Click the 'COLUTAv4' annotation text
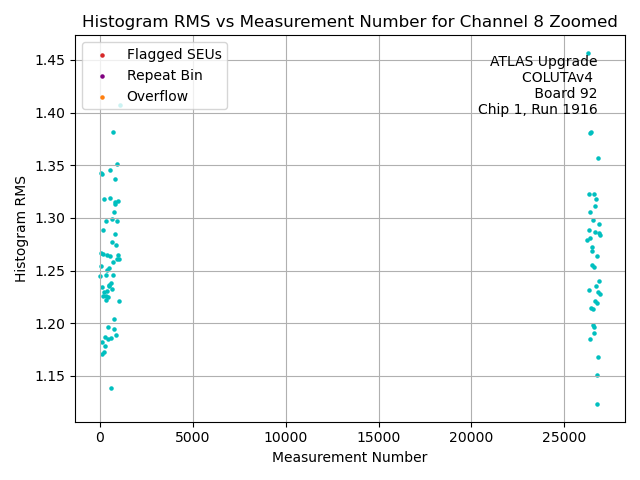 click(x=559, y=78)
